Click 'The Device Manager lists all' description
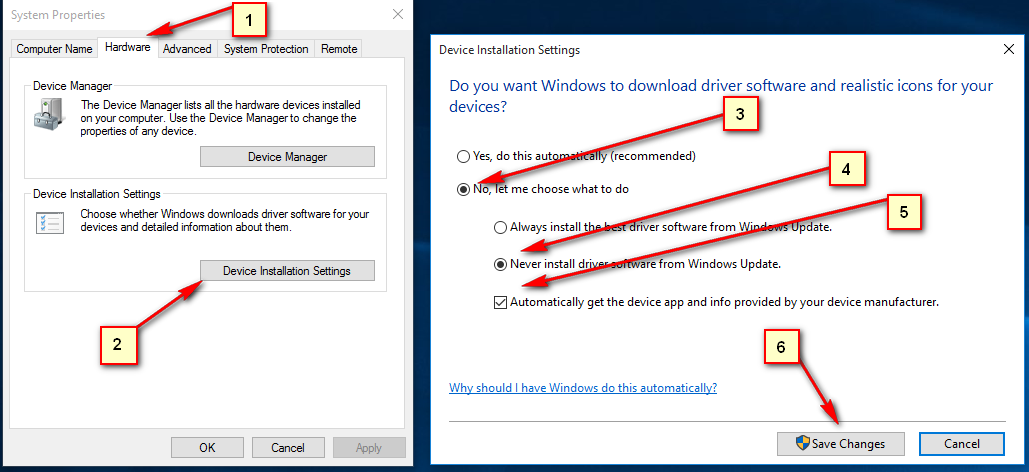Image resolution: width=1029 pixels, height=472 pixels. [220, 118]
